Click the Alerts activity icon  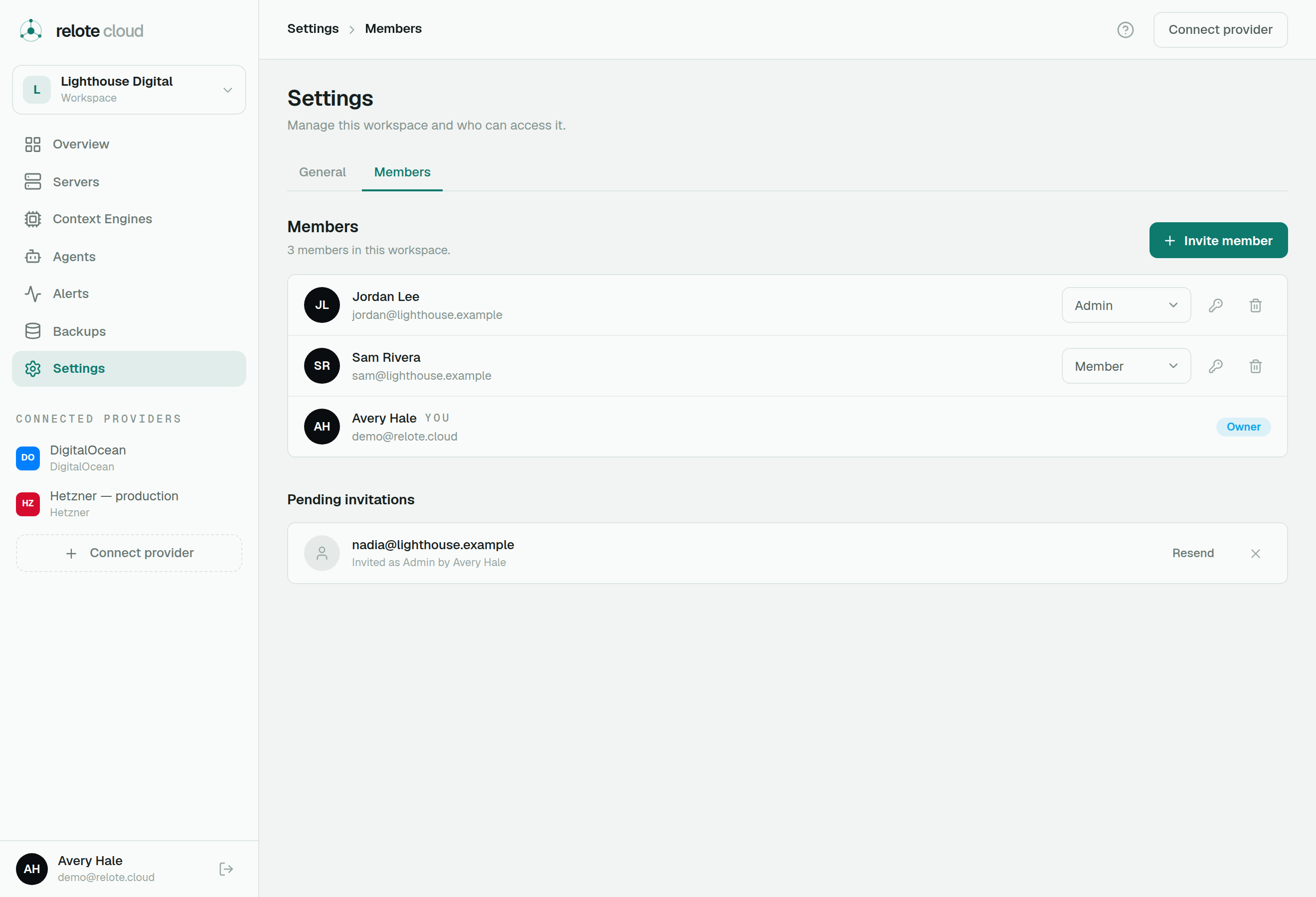(33, 294)
